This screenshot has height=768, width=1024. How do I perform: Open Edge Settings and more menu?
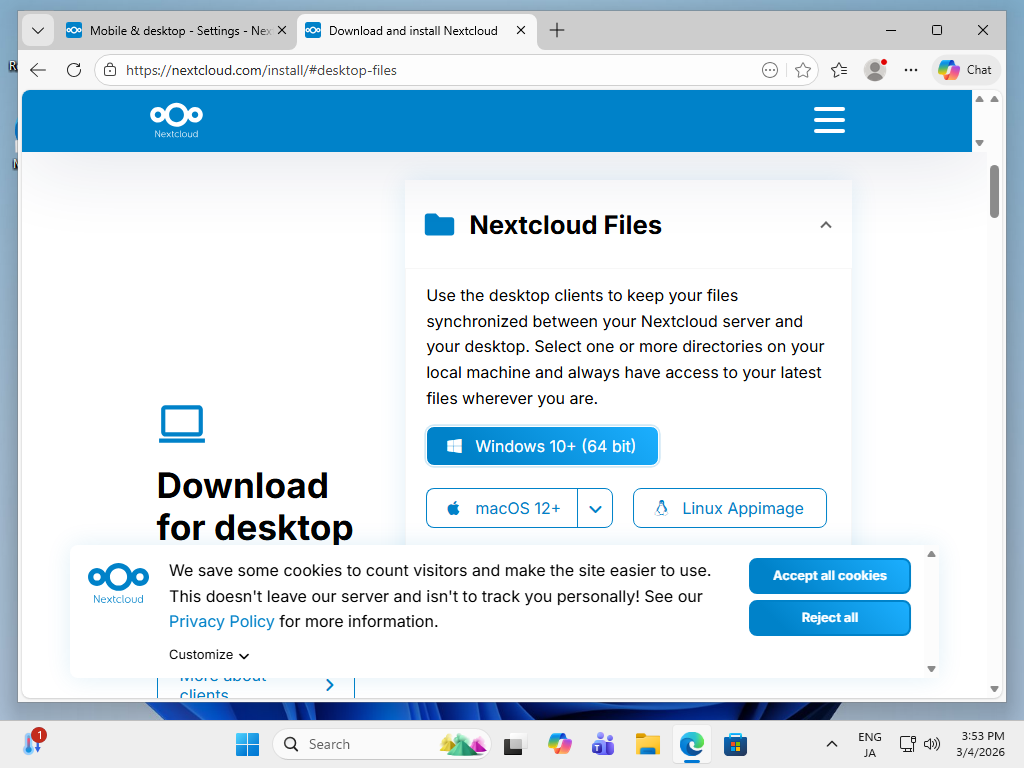(911, 70)
